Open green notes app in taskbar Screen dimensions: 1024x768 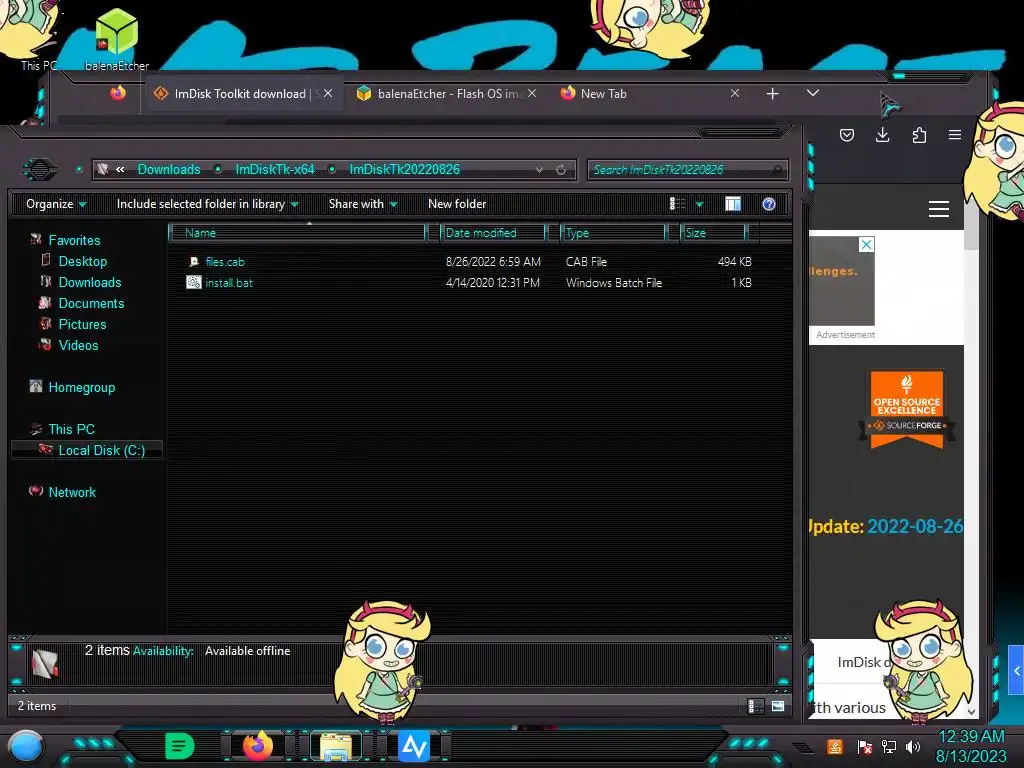coord(179,746)
